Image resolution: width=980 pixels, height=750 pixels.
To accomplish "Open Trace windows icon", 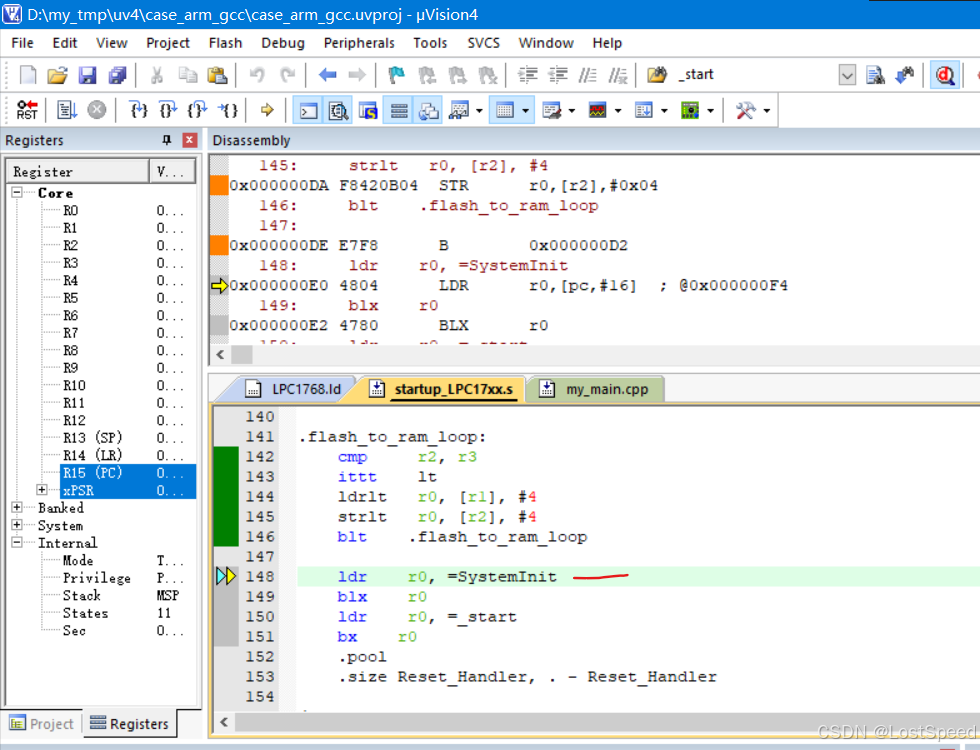I will [x=644, y=111].
